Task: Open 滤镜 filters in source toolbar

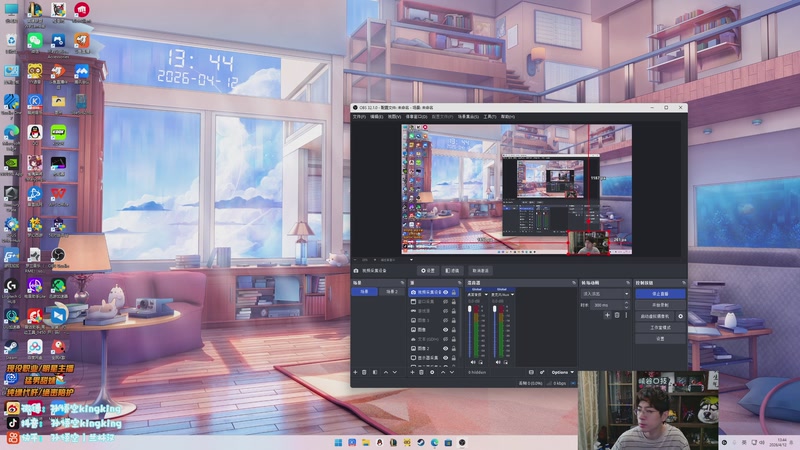Action: tap(453, 270)
